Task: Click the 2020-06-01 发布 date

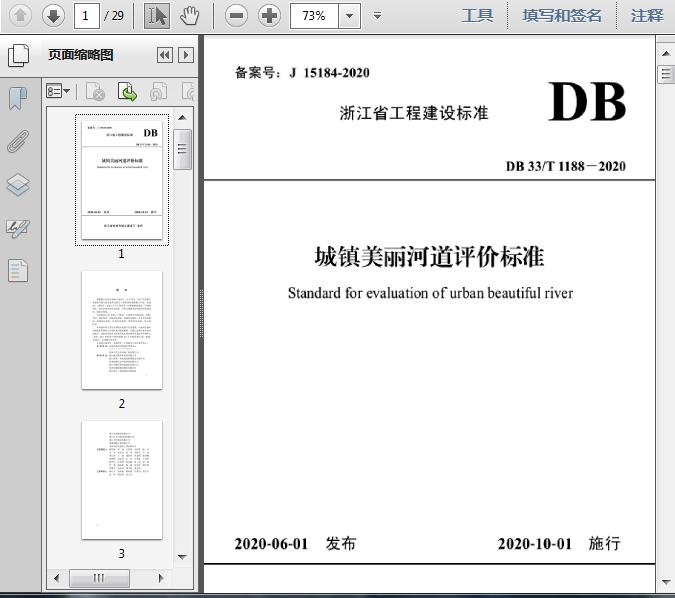Action: click(295, 544)
